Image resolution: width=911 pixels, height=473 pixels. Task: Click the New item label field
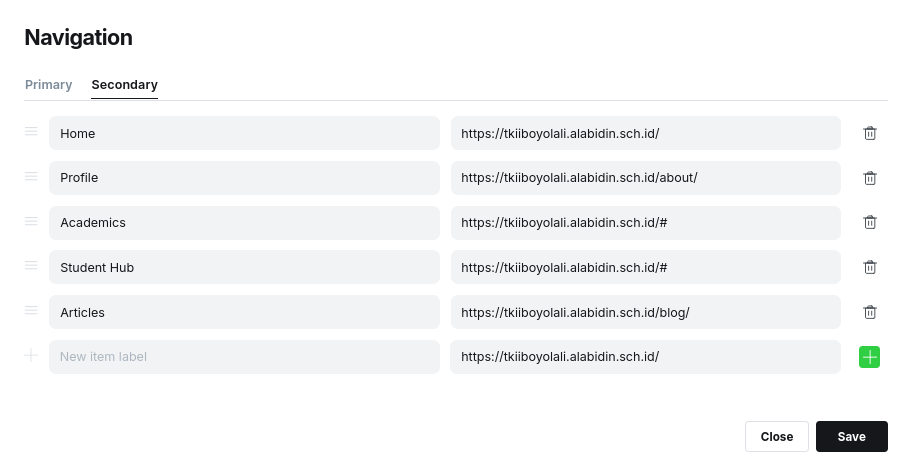(x=244, y=357)
